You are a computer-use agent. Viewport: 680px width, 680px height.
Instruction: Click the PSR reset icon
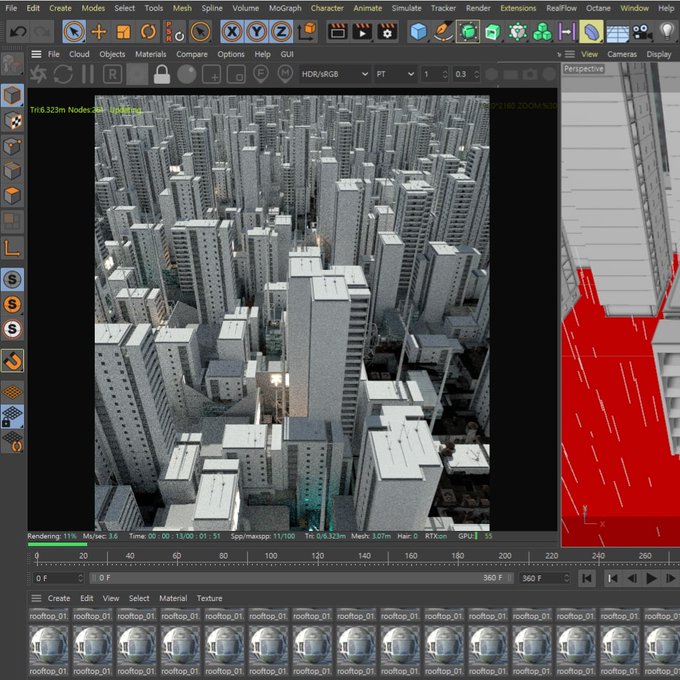click(175, 32)
